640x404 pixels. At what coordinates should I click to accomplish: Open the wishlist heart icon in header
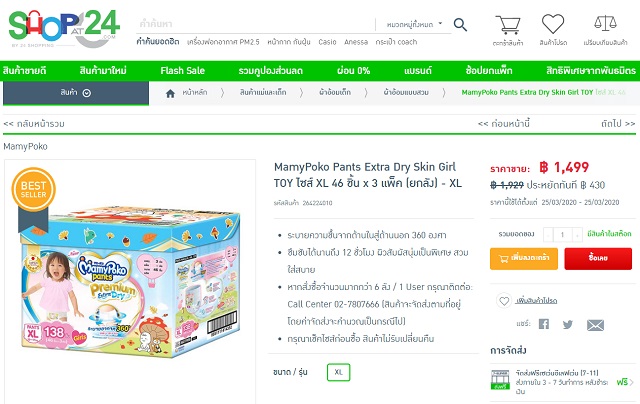pos(553,24)
